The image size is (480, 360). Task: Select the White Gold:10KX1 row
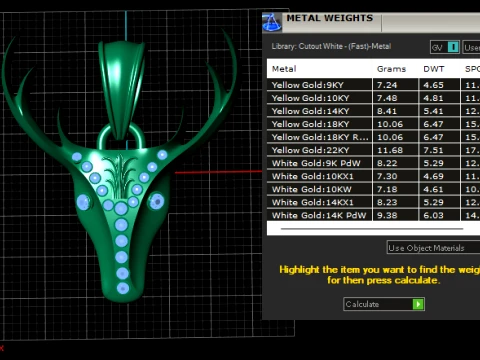[x=373, y=176]
